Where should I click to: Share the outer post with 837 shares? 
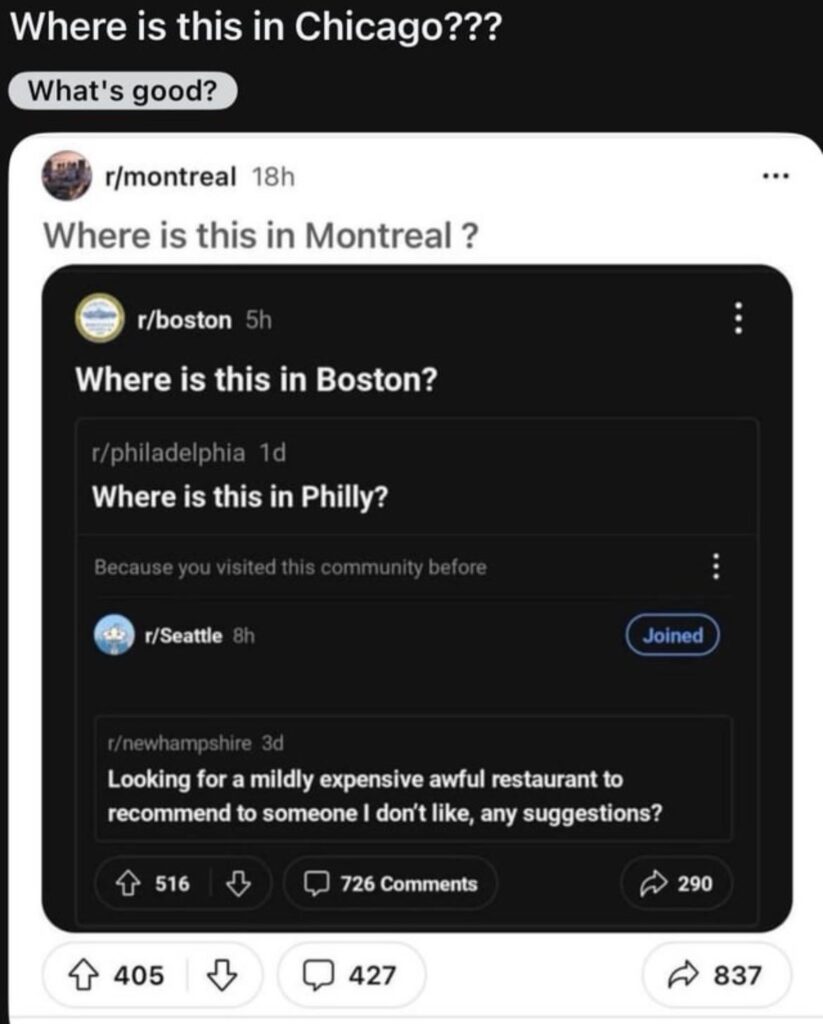point(716,975)
